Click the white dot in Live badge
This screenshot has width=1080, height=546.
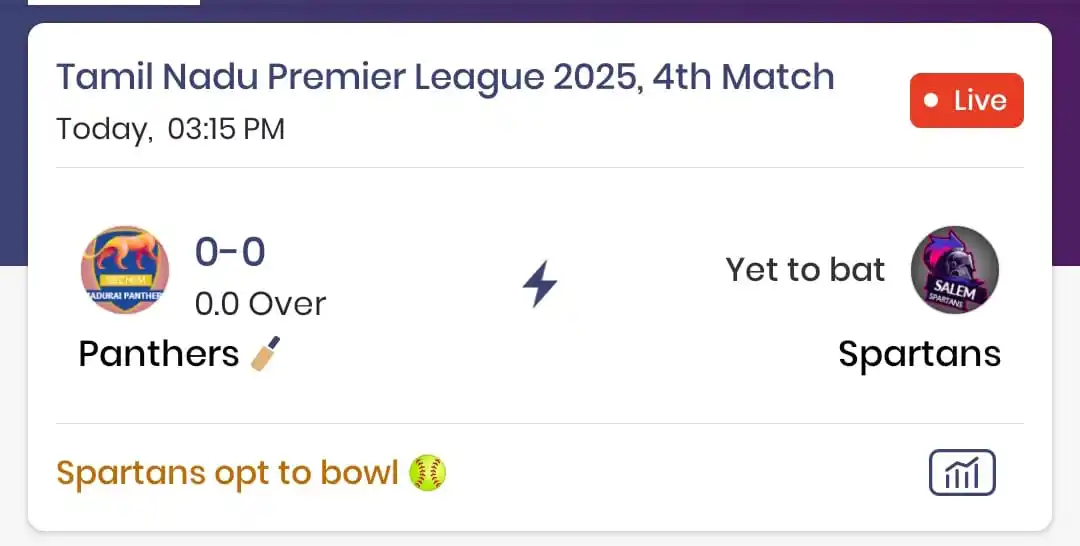point(932,100)
